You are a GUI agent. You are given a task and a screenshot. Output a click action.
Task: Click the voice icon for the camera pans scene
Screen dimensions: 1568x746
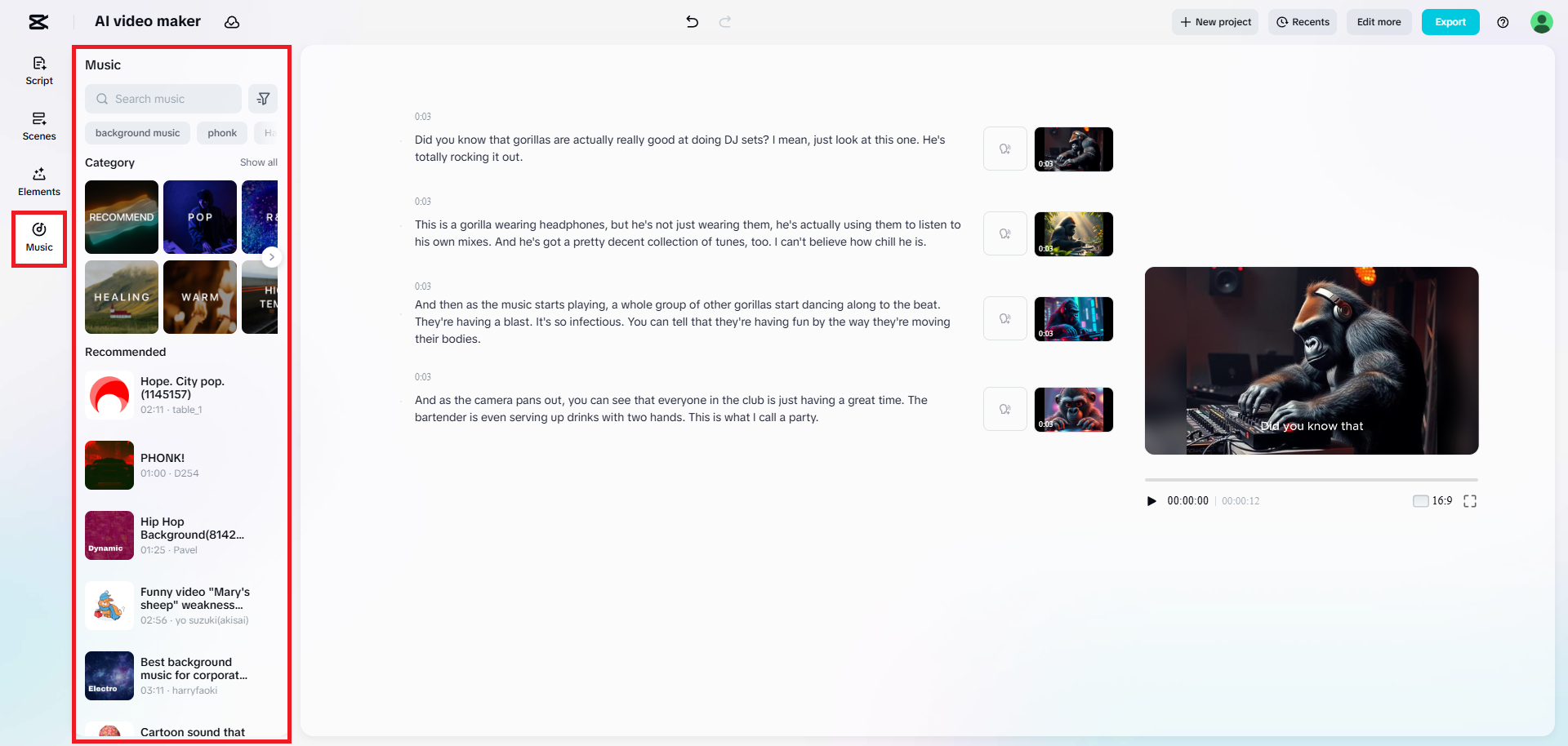pyautogui.click(x=1005, y=409)
